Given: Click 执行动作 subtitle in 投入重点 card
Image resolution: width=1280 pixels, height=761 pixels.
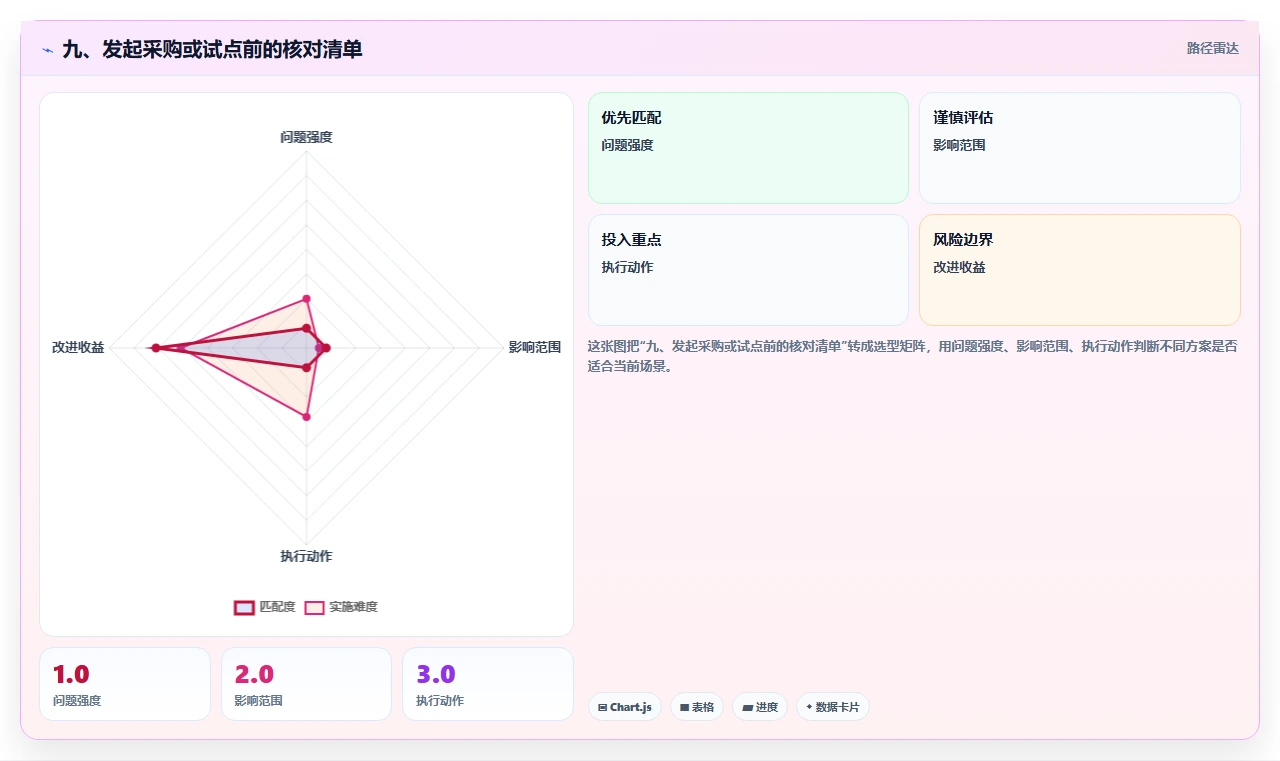Looking at the screenshot, I should coord(627,267).
